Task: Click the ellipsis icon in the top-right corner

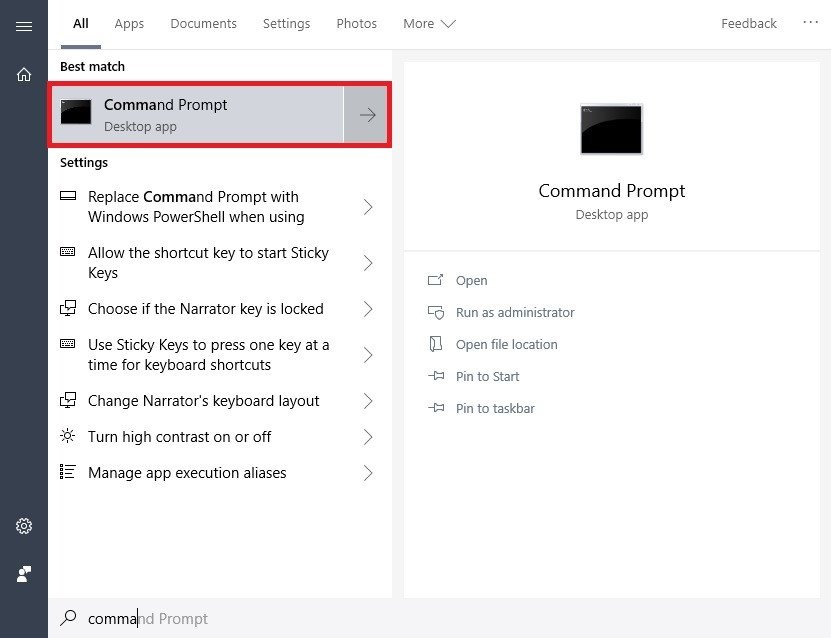Action: (810, 23)
